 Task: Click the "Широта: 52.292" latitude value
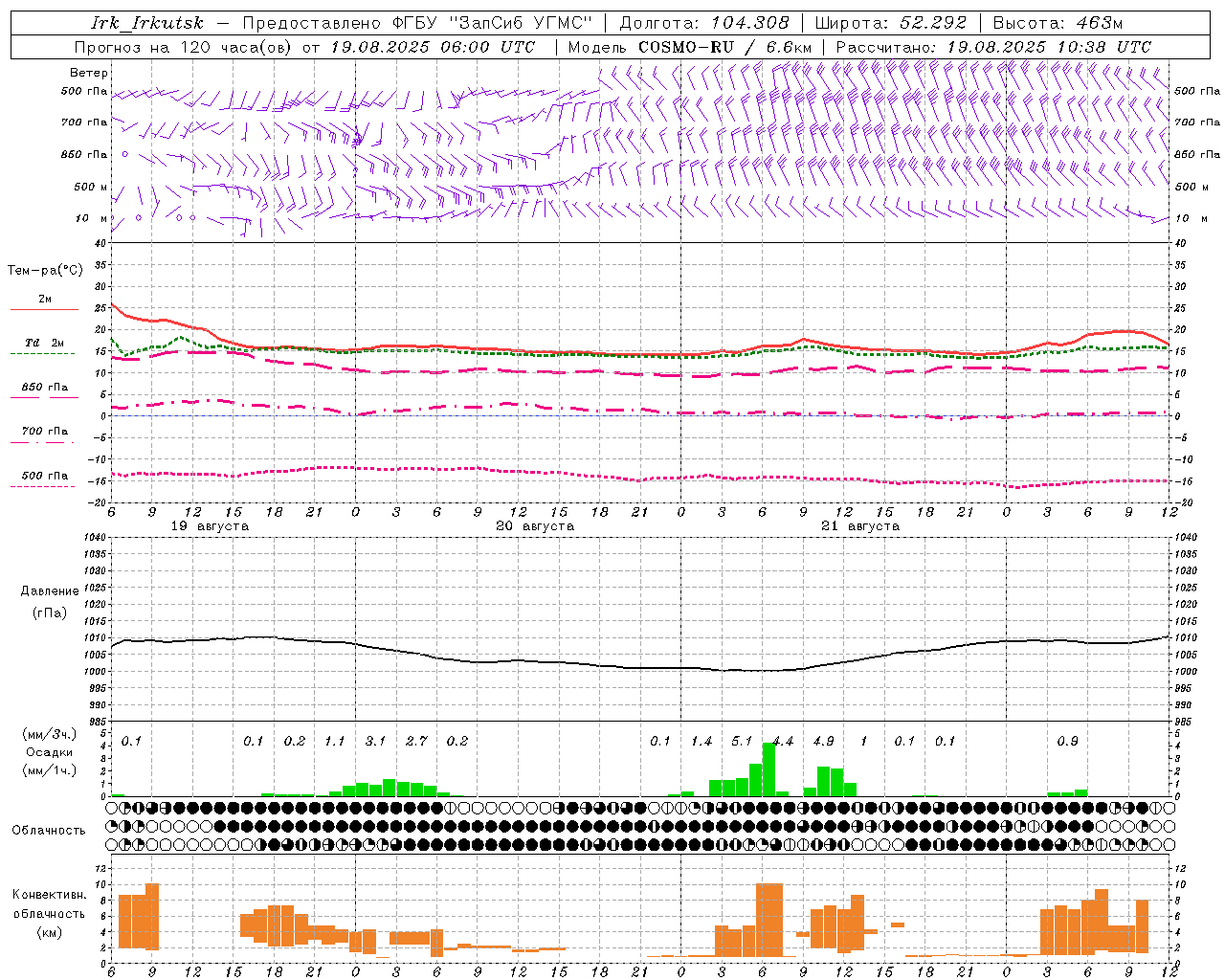point(891,23)
